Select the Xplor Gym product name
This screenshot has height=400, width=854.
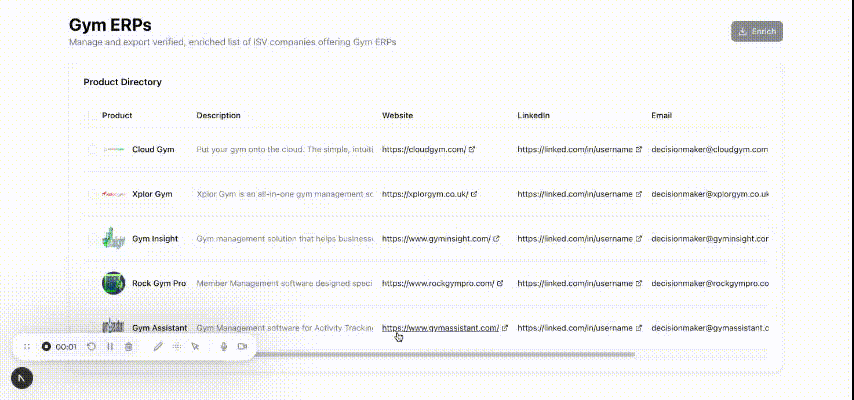pos(152,194)
